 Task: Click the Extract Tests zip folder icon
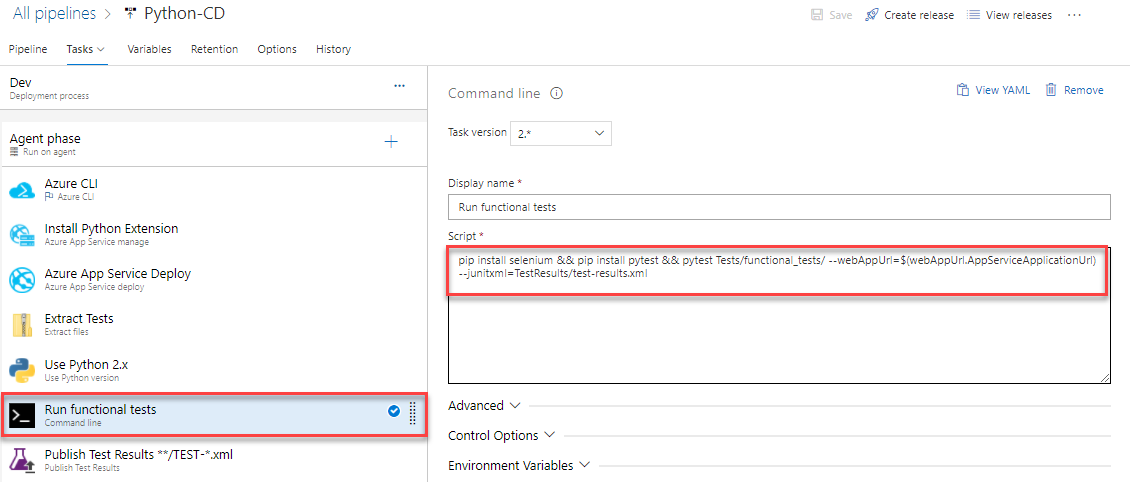(x=22, y=325)
